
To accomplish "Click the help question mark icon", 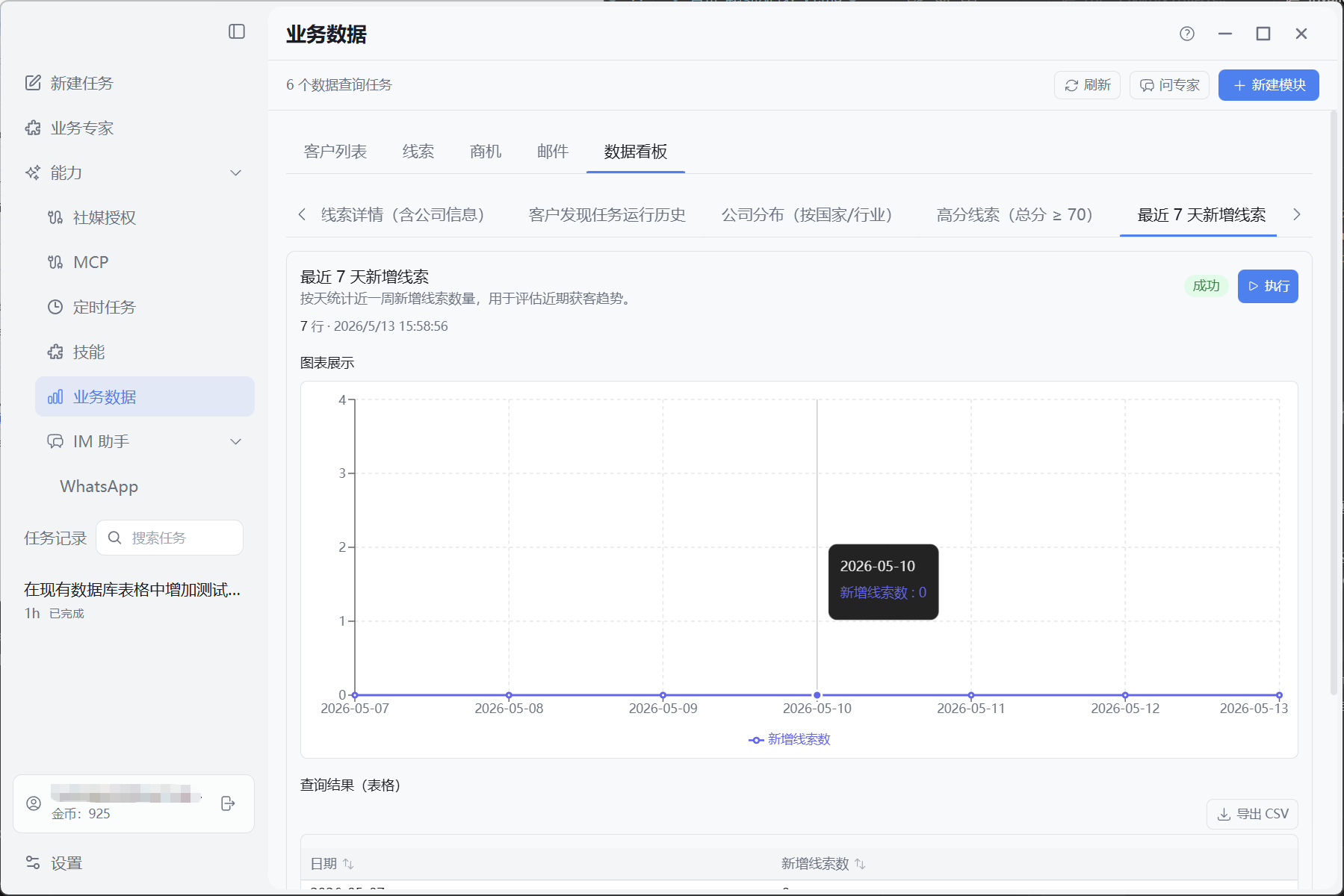I will click(1187, 34).
